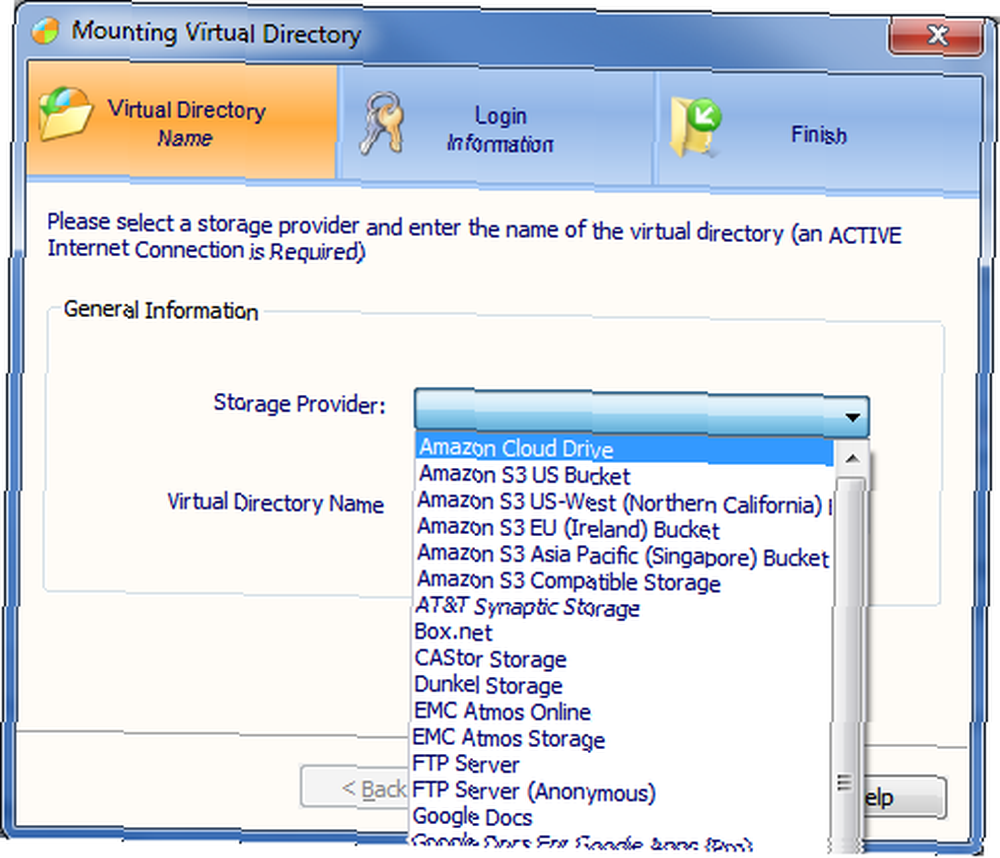Click the keys icon for Login Information

click(381, 123)
